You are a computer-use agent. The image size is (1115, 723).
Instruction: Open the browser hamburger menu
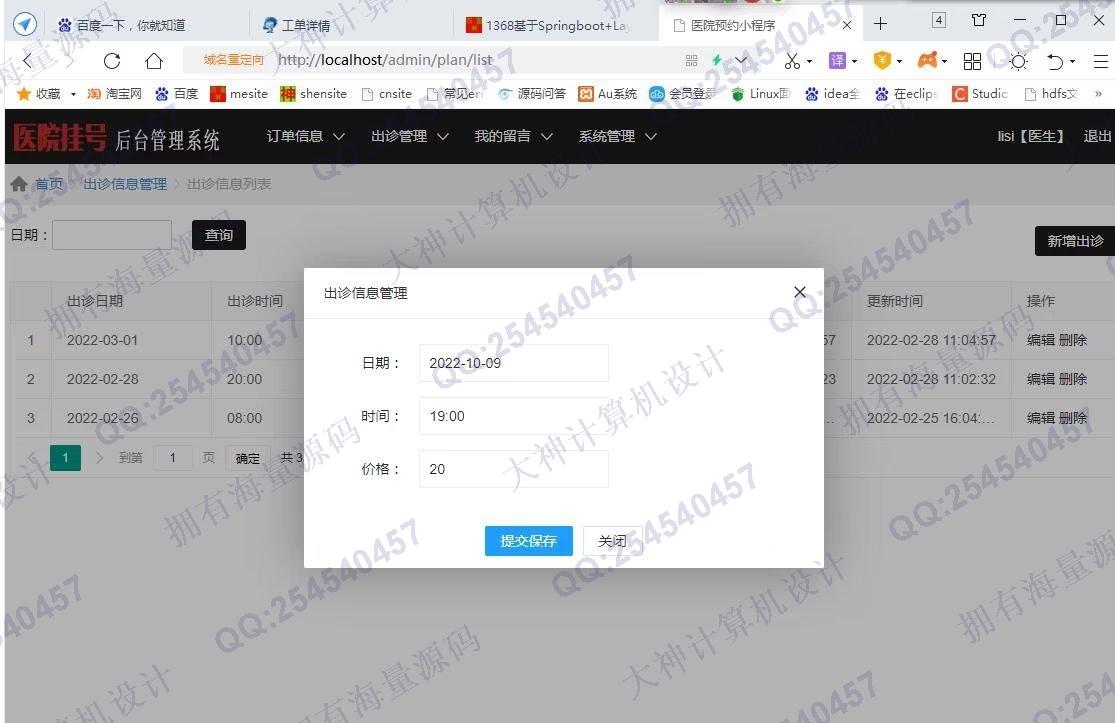coord(1101,61)
